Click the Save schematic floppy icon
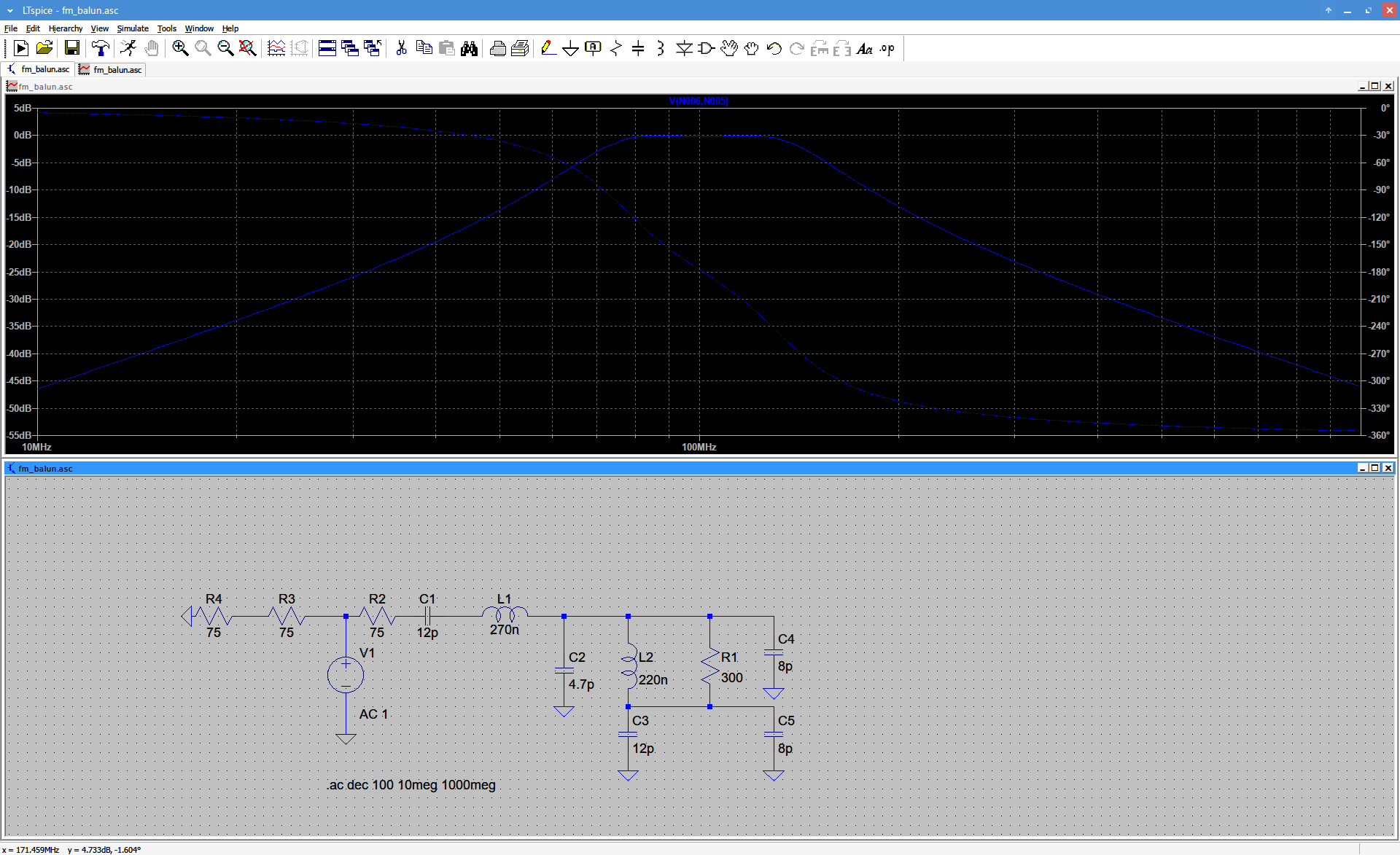The image size is (1400, 855). pyautogui.click(x=71, y=48)
